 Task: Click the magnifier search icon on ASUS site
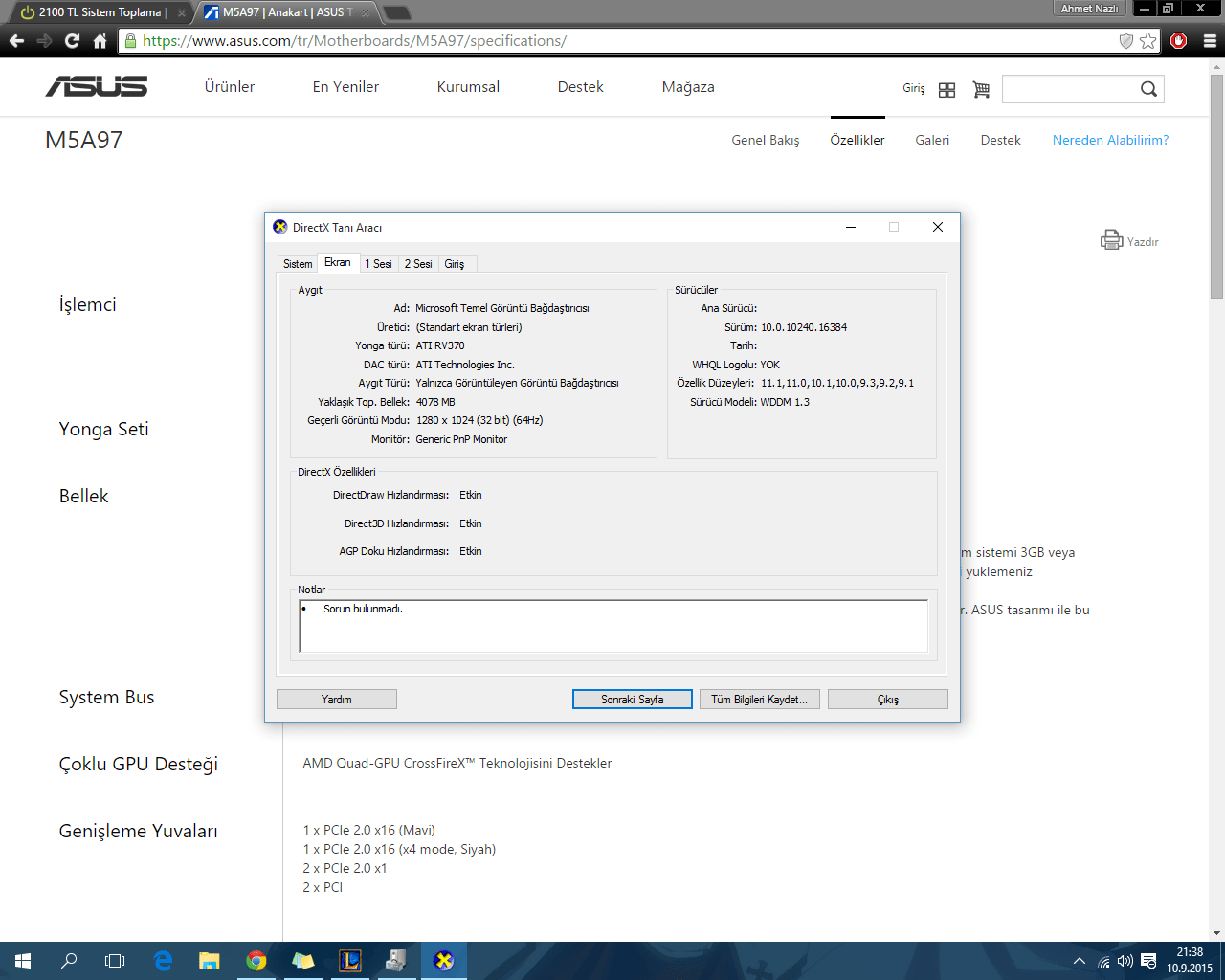point(1148,89)
